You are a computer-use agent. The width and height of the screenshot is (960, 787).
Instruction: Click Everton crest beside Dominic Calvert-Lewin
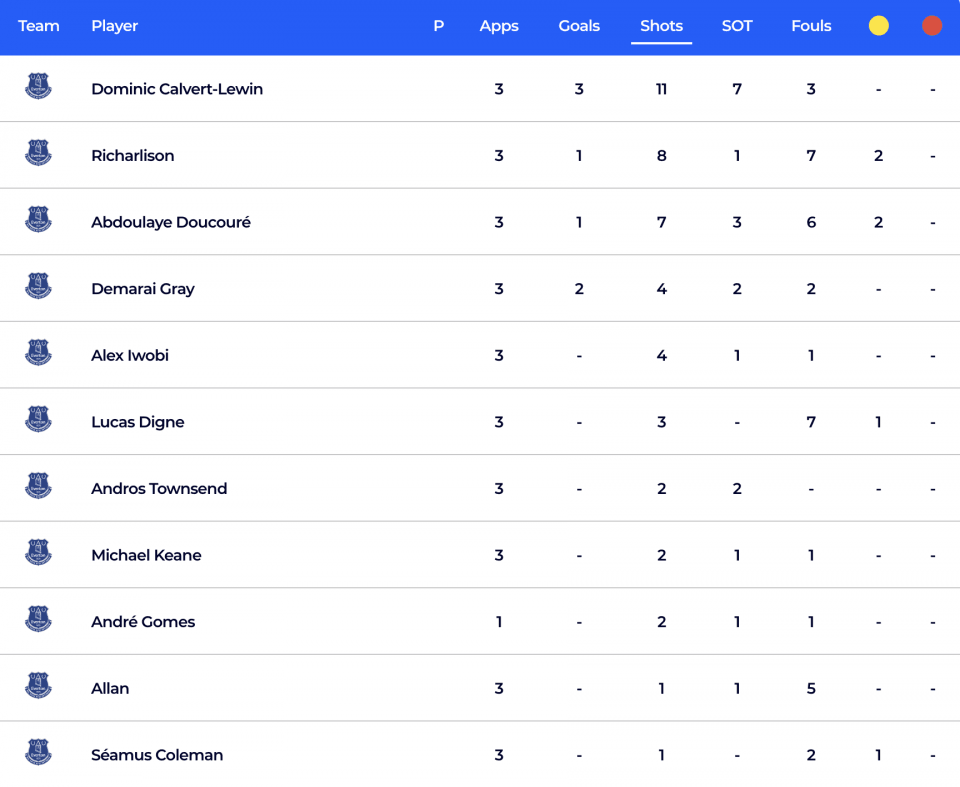tap(38, 86)
